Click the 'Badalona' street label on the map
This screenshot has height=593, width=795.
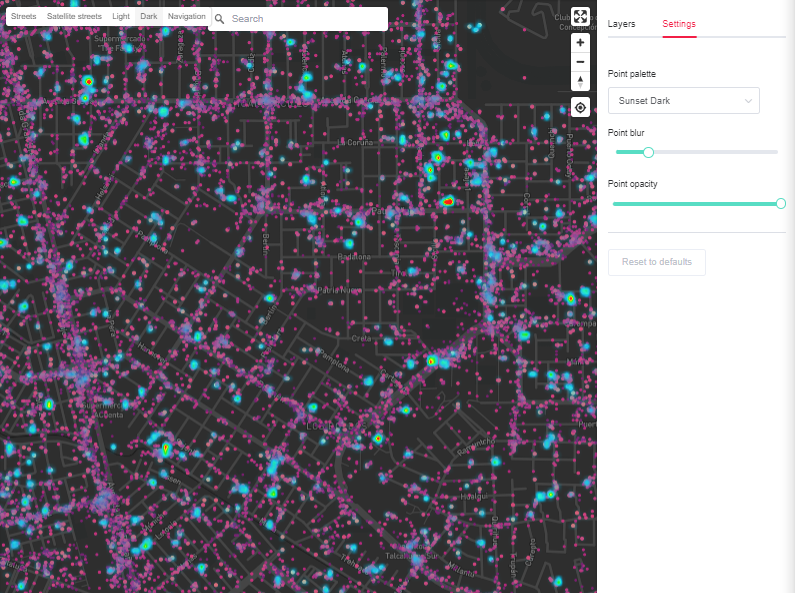point(354,257)
